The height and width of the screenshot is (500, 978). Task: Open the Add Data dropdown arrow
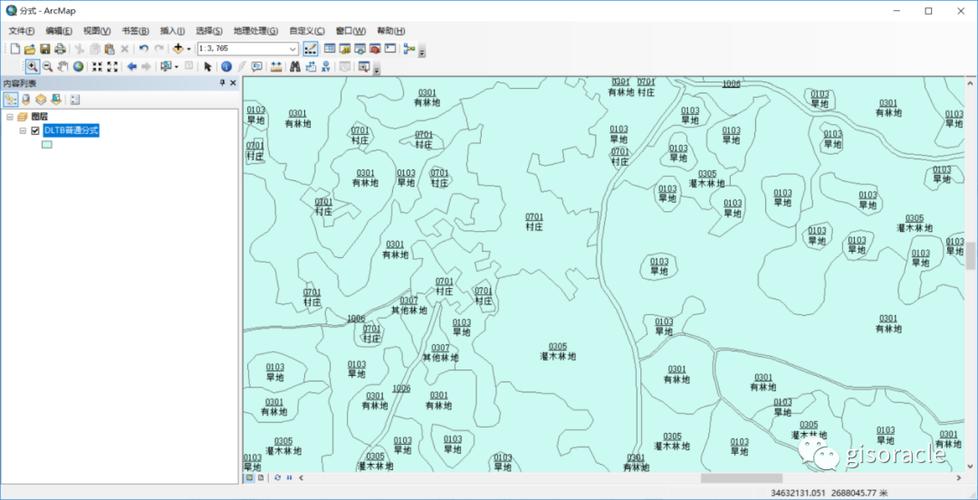tap(188, 49)
